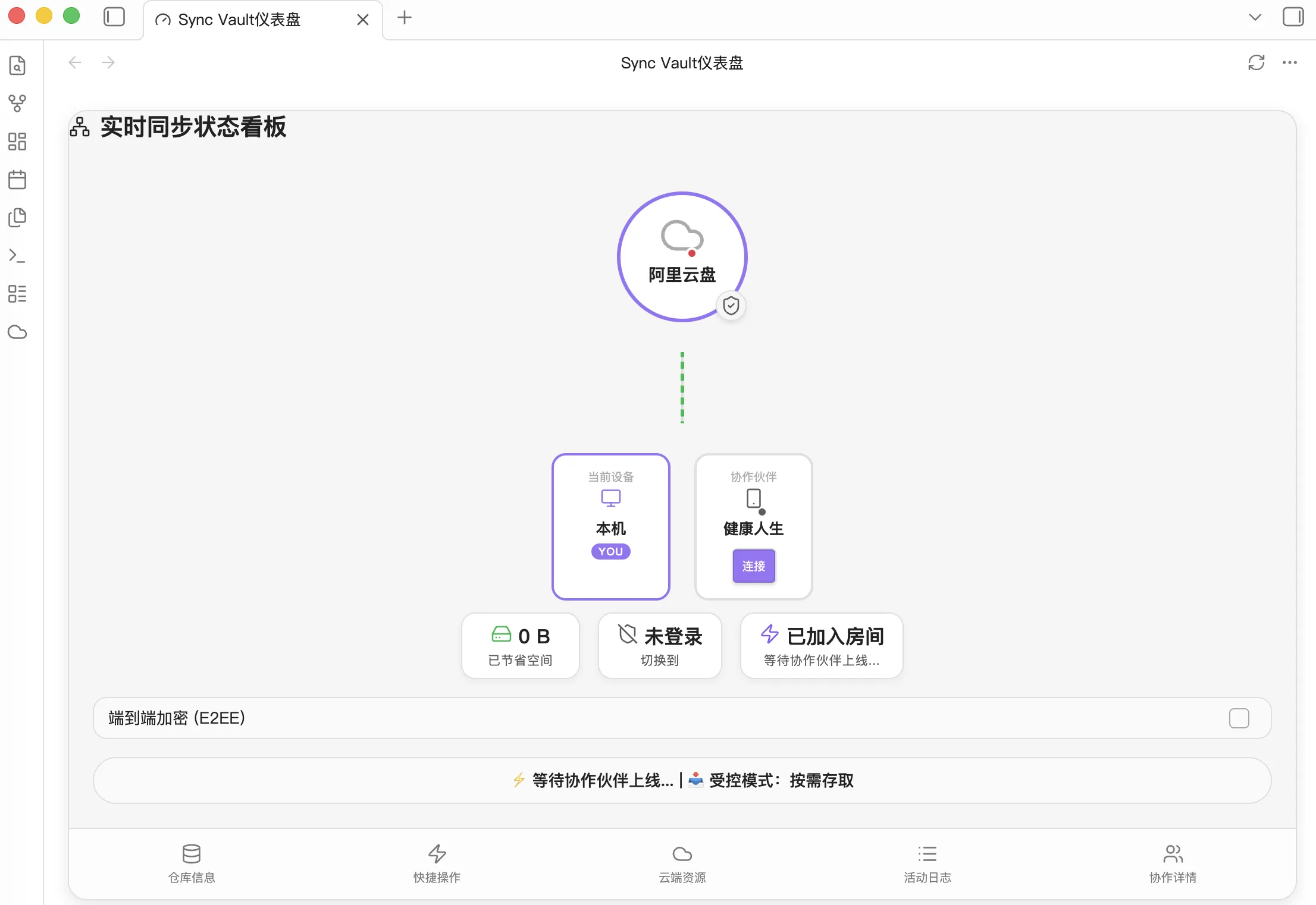
Task: Close the Sync Vault仪表盘 tab
Action: pos(363,20)
